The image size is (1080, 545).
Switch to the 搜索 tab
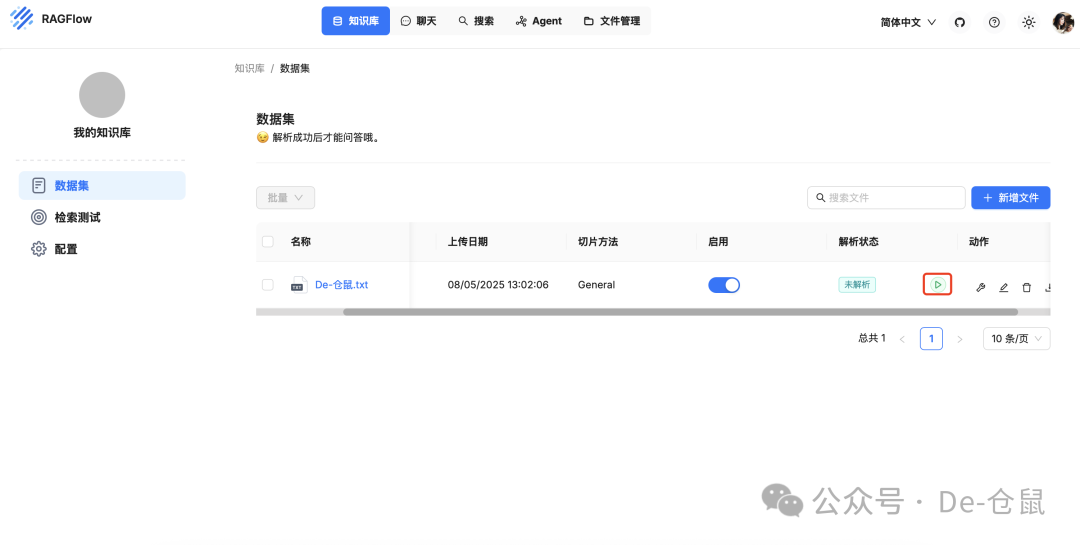pyautogui.click(x=476, y=21)
